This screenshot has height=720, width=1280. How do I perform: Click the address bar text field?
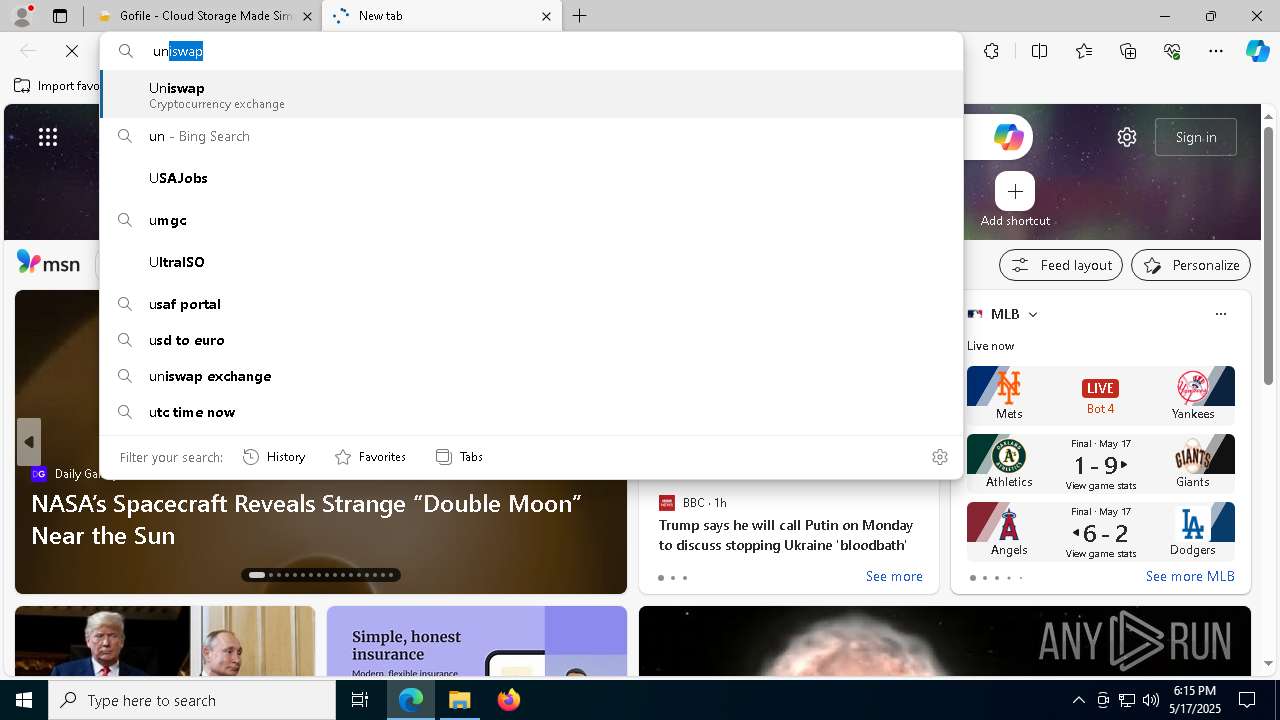pos(530,51)
